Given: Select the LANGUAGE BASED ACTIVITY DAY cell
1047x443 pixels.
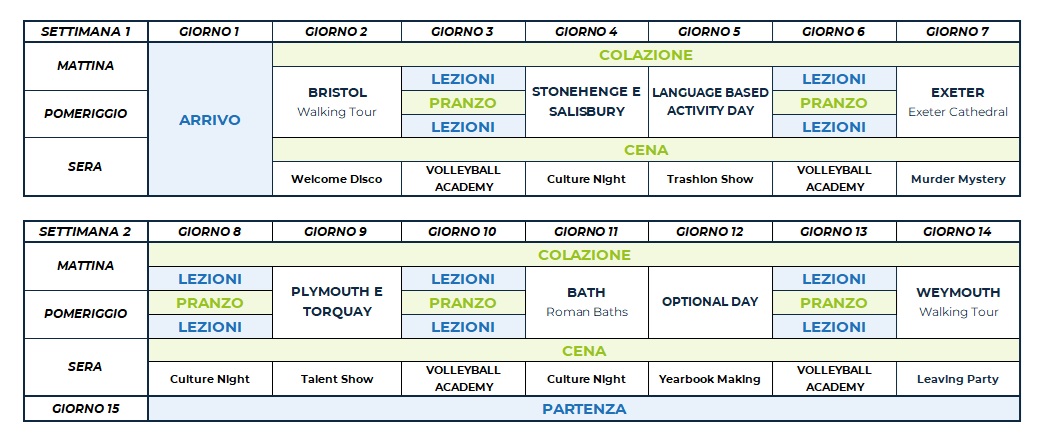Looking at the screenshot, I should click(x=711, y=102).
